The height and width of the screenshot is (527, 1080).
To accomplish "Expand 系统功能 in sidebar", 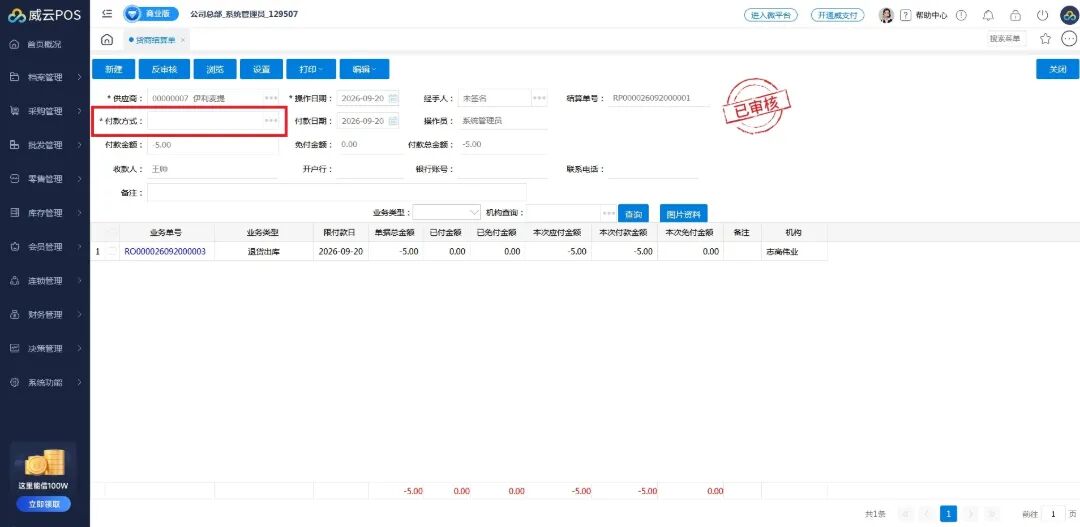I will 45,382.
